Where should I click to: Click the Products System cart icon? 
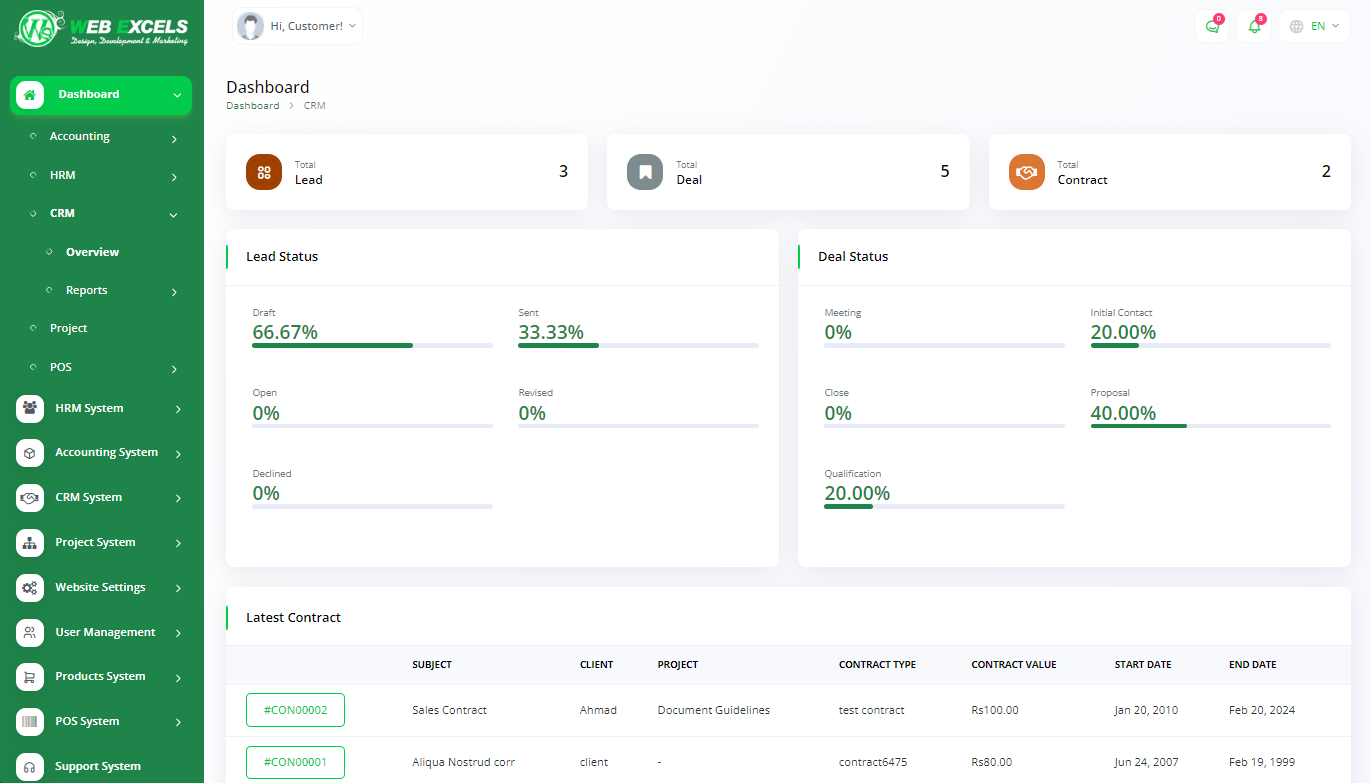click(x=30, y=677)
